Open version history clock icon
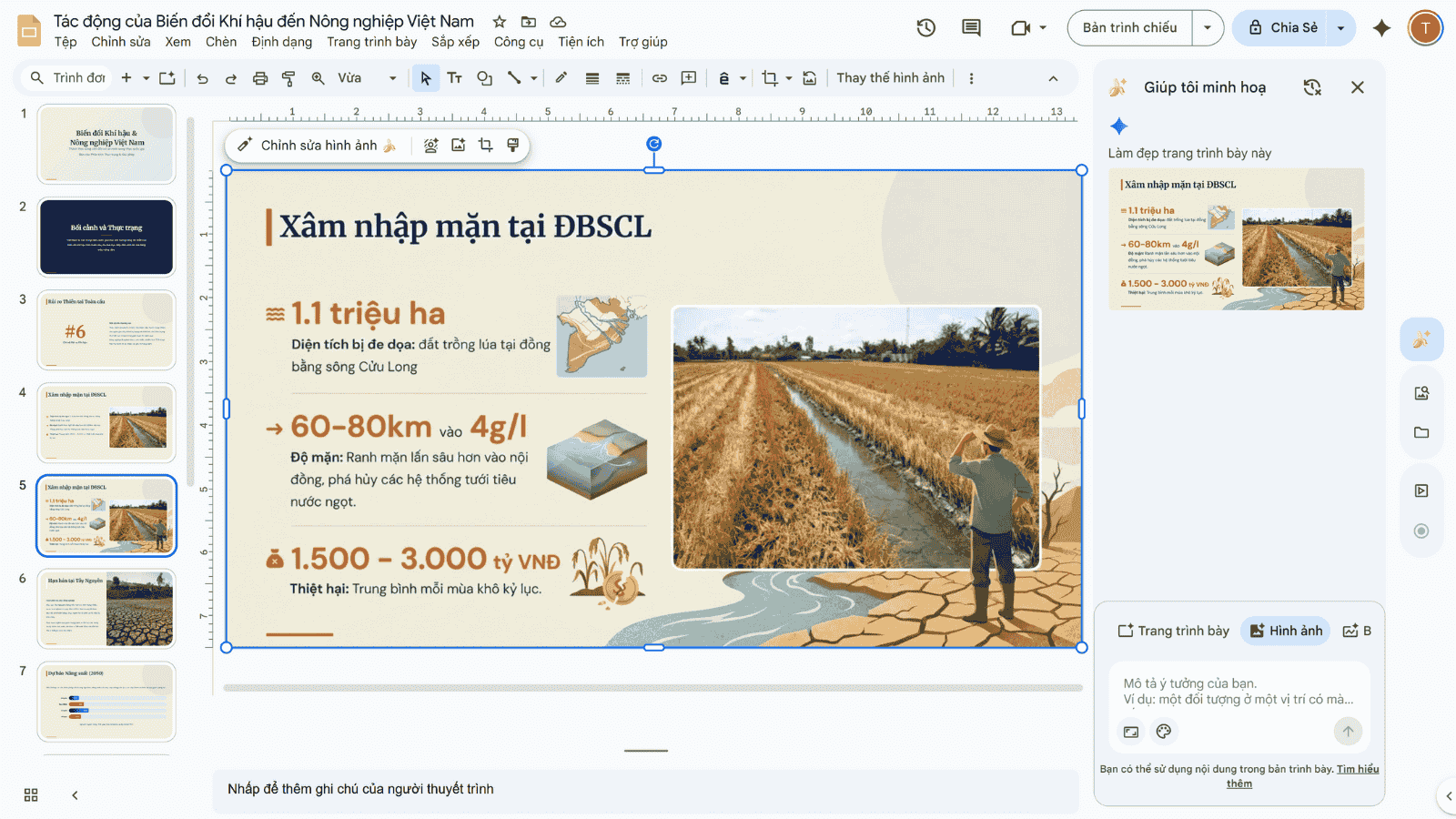 pyautogui.click(x=926, y=28)
